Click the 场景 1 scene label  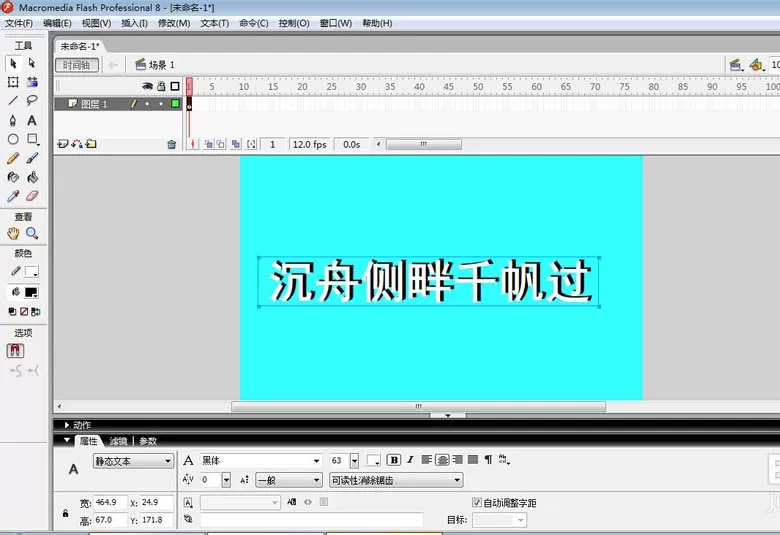pyautogui.click(x=162, y=65)
